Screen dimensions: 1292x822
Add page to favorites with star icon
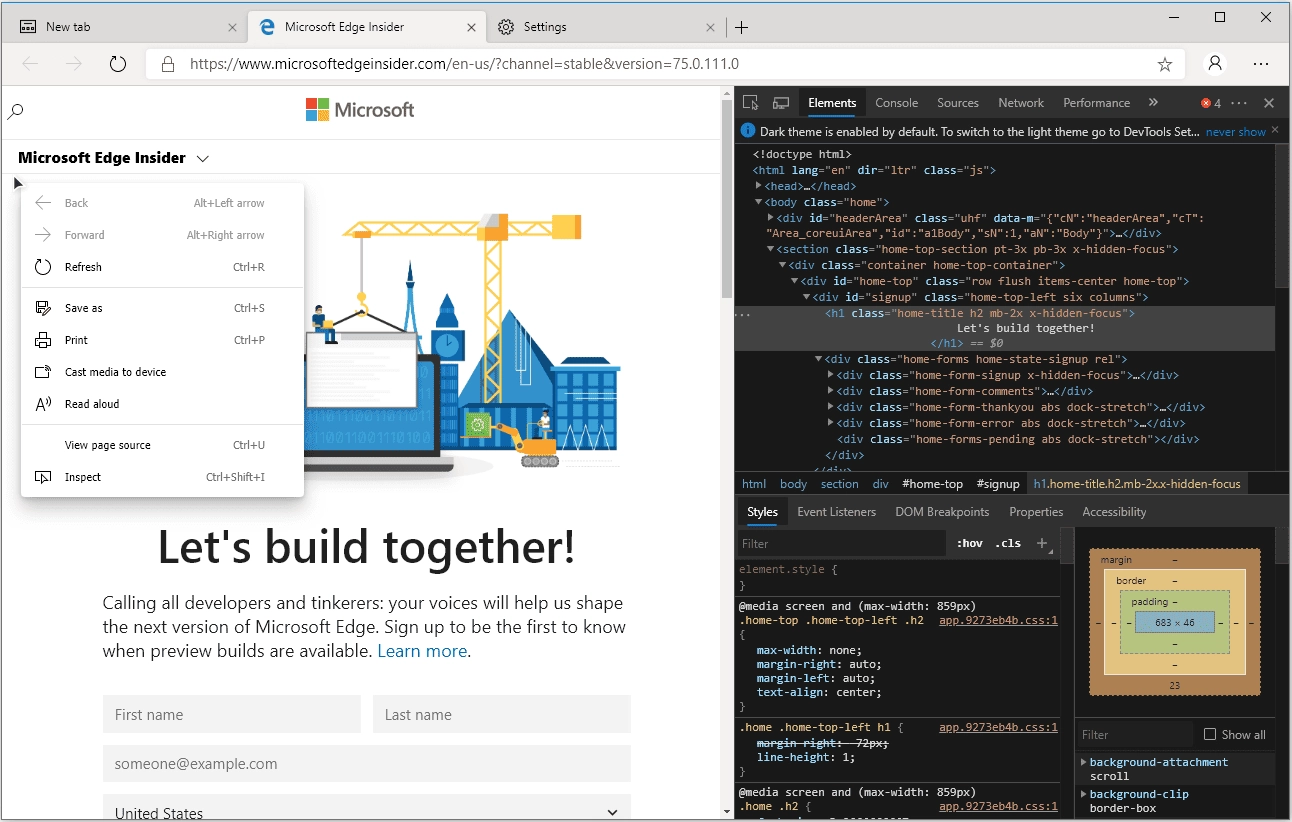pos(1165,64)
